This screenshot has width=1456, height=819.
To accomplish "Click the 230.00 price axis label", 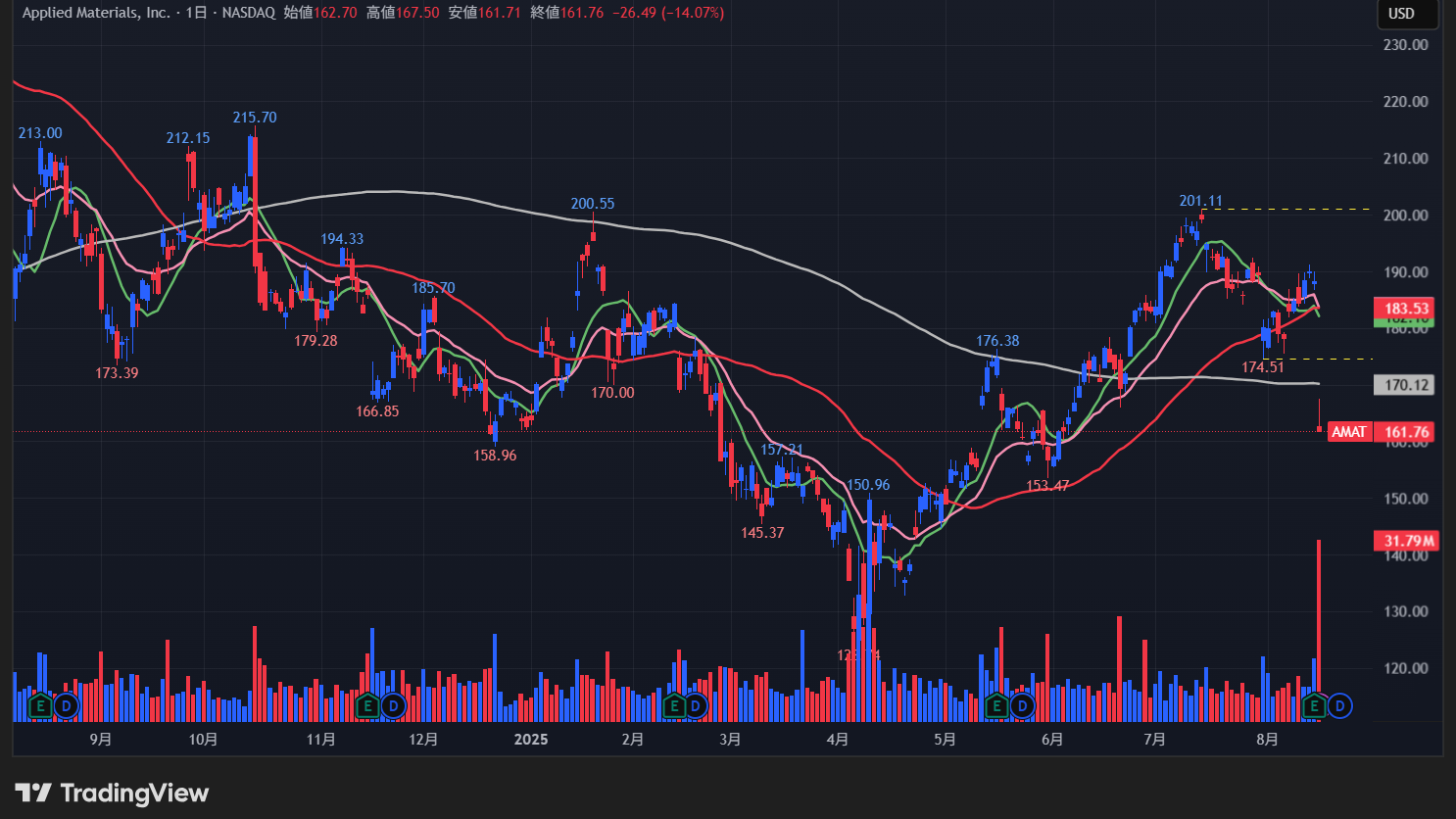I will point(1405,45).
